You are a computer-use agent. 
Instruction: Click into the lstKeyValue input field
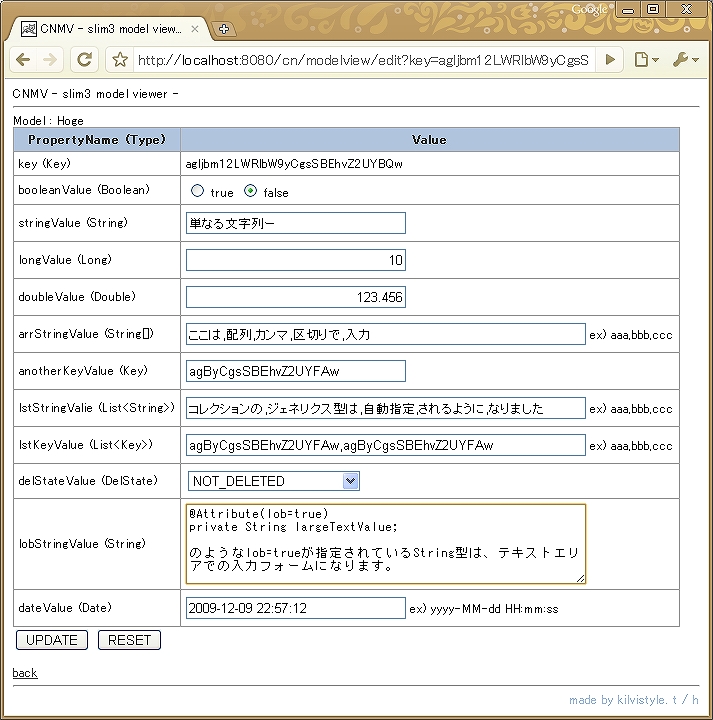point(386,445)
